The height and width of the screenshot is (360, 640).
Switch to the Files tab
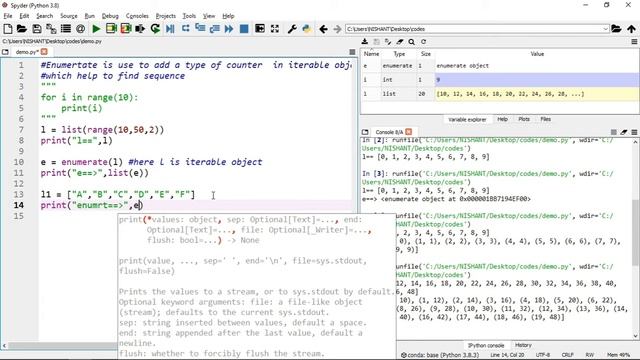(546, 119)
